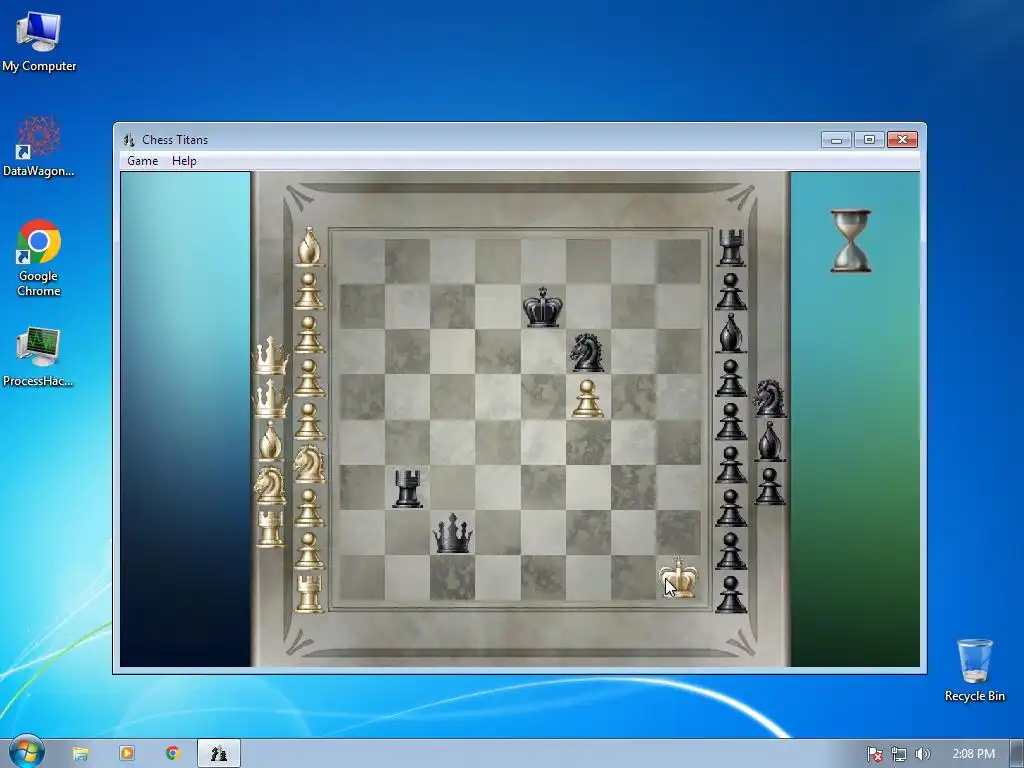The width and height of the screenshot is (1024, 768).
Task: Open DataWagon desktop shortcut
Action: coord(39,147)
